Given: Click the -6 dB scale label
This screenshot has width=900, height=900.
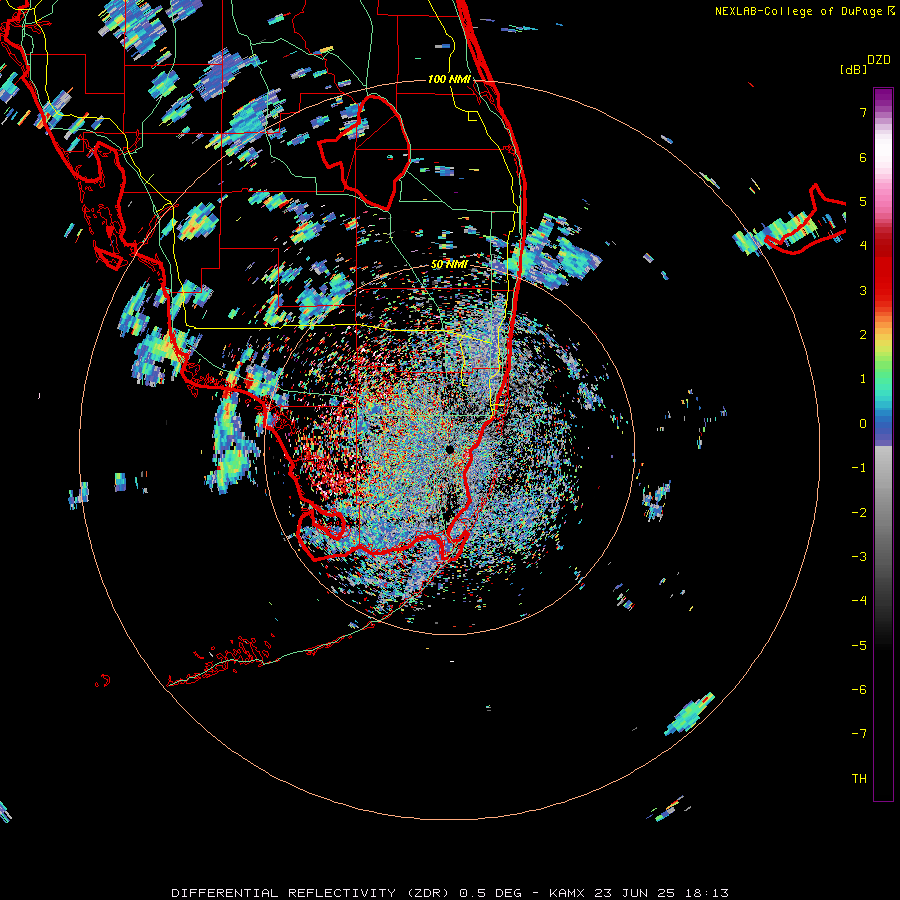Looking at the screenshot, I should 859,690.
